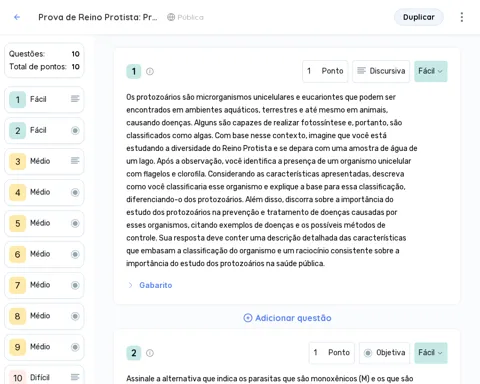Click the discursive lines icon in sidebar row 3
Image resolution: width=480 pixels, height=384 pixels.
(75, 161)
